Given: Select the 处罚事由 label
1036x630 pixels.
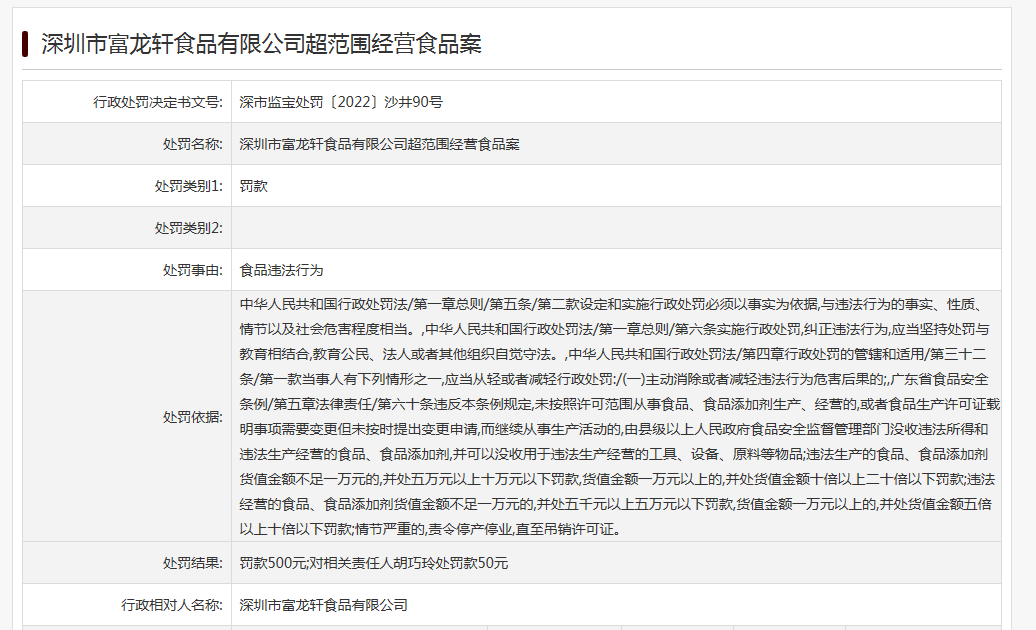Looking at the screenshot, I should click(192, 270).
